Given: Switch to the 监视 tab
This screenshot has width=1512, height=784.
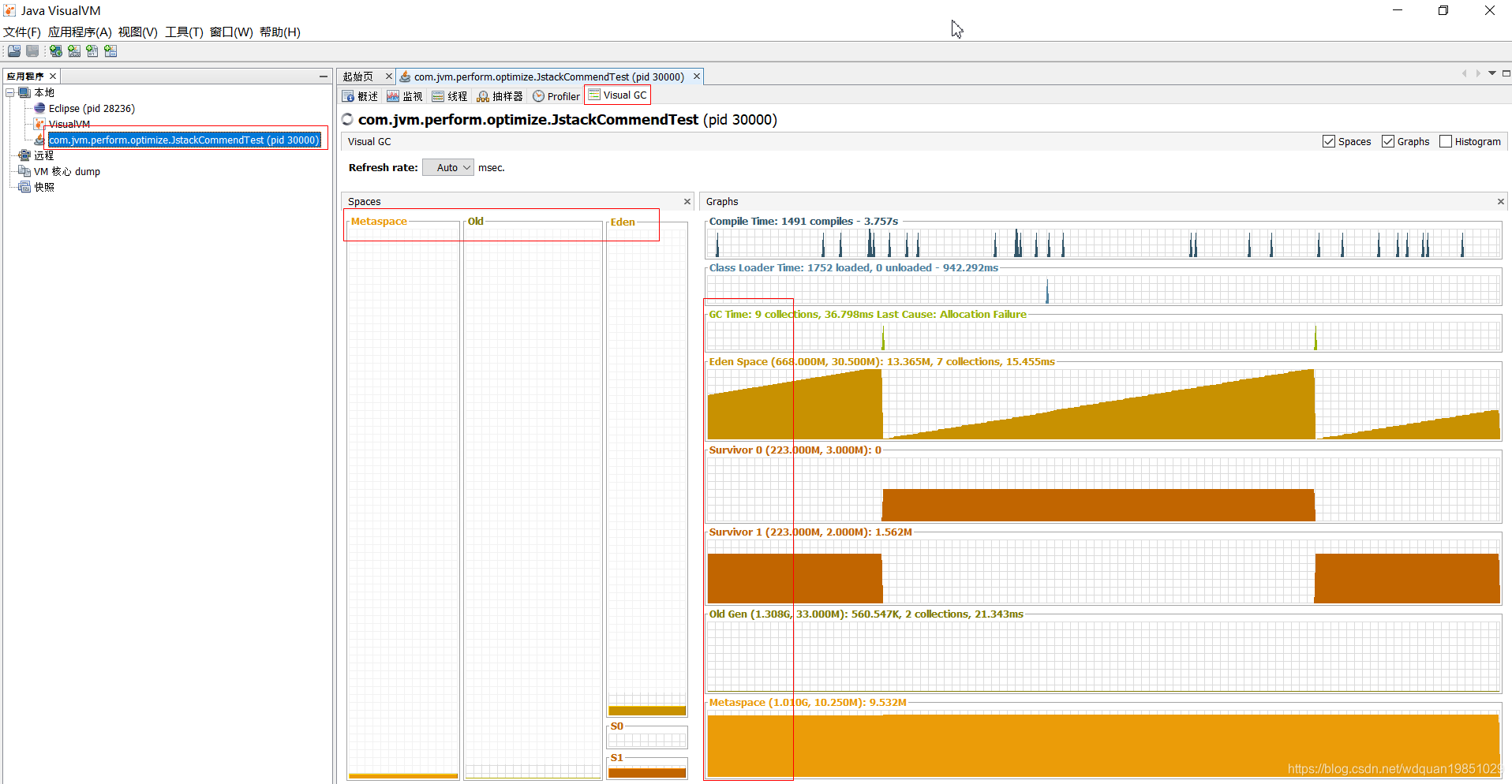Looking at the screenshot, I should click(x=406, y=96).
